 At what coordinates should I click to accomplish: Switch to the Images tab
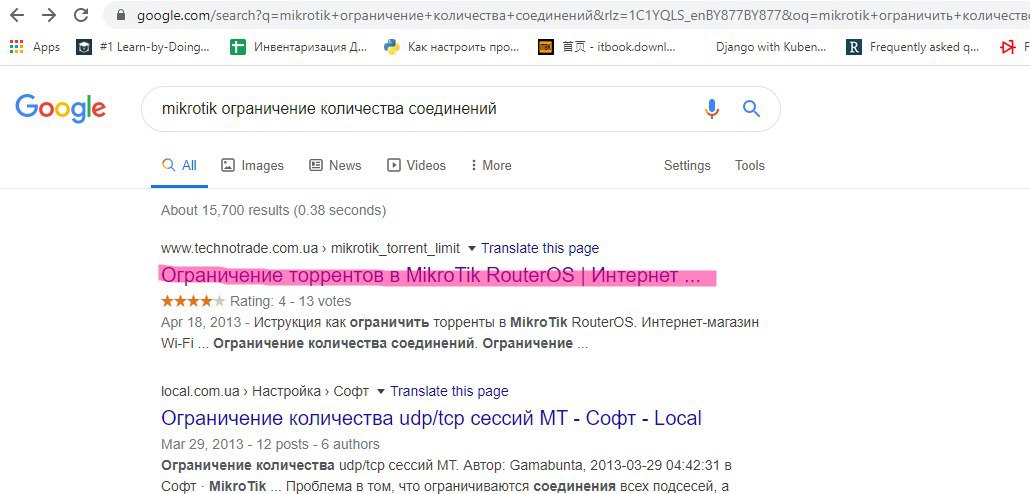click(252, 166)
